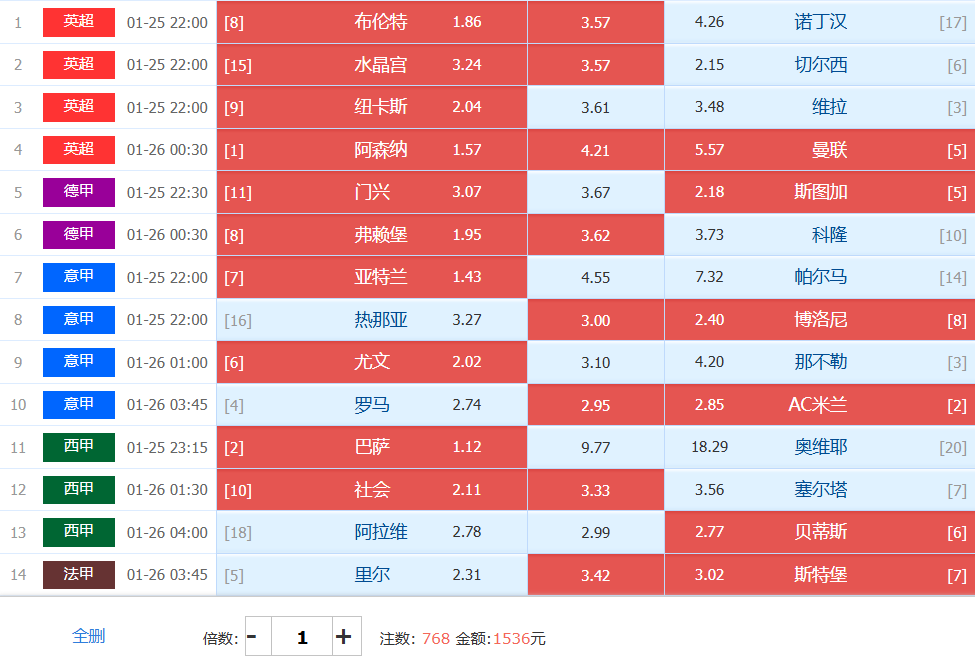The image size is (975, 657).
Task: Click the 全删 delete-all link
Action: coord(89,636)
